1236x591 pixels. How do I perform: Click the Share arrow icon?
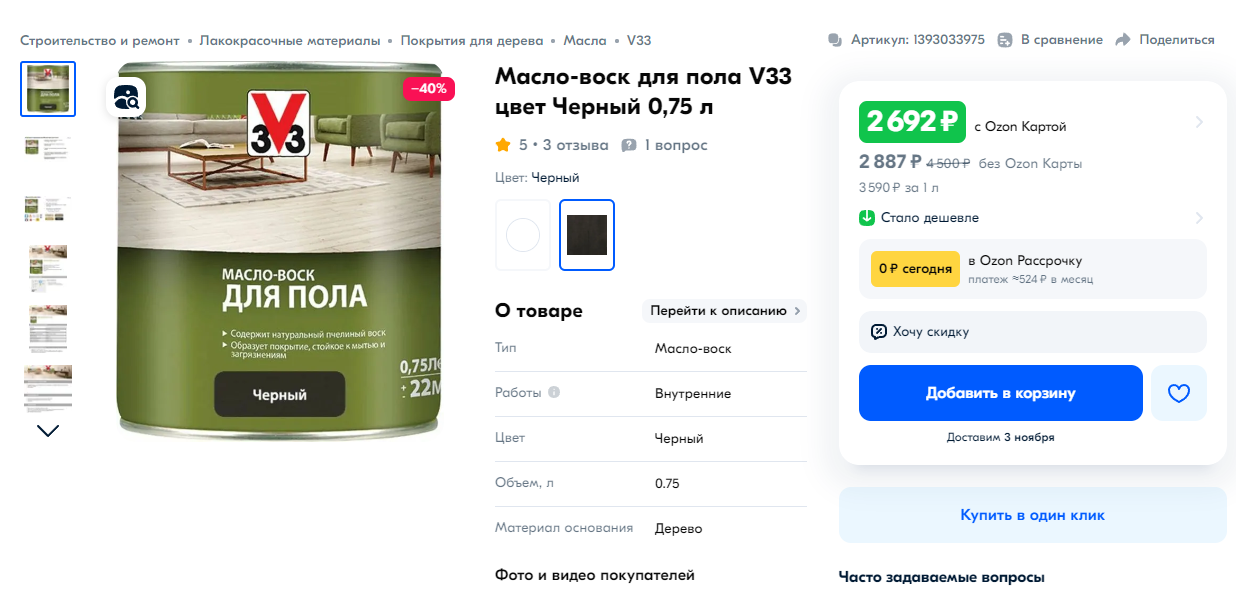(x=1123, y=40)
